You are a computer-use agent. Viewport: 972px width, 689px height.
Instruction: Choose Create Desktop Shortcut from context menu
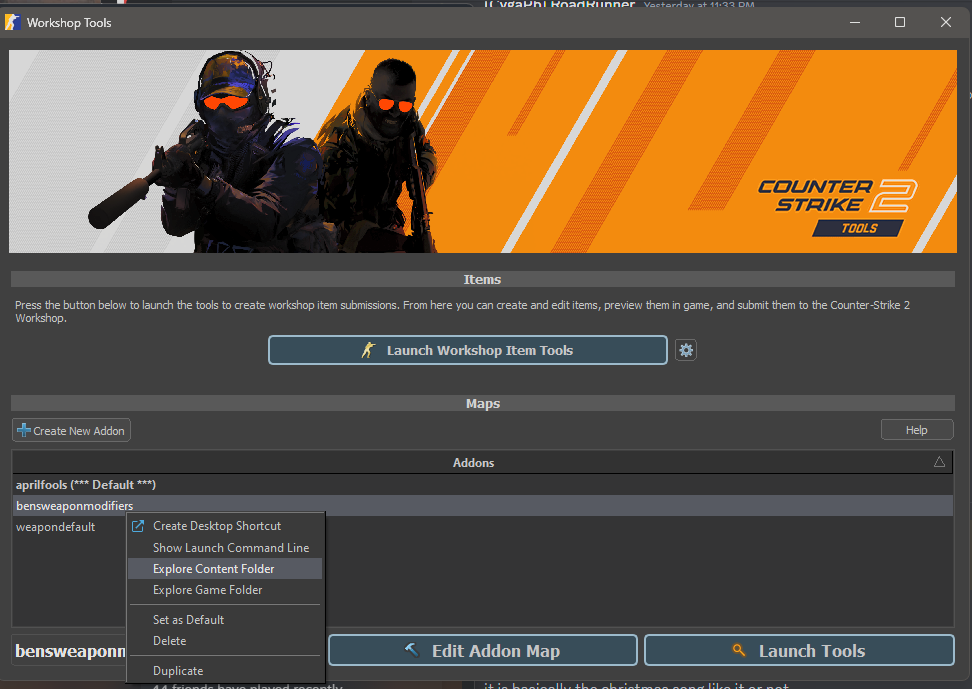coord(225,526)
